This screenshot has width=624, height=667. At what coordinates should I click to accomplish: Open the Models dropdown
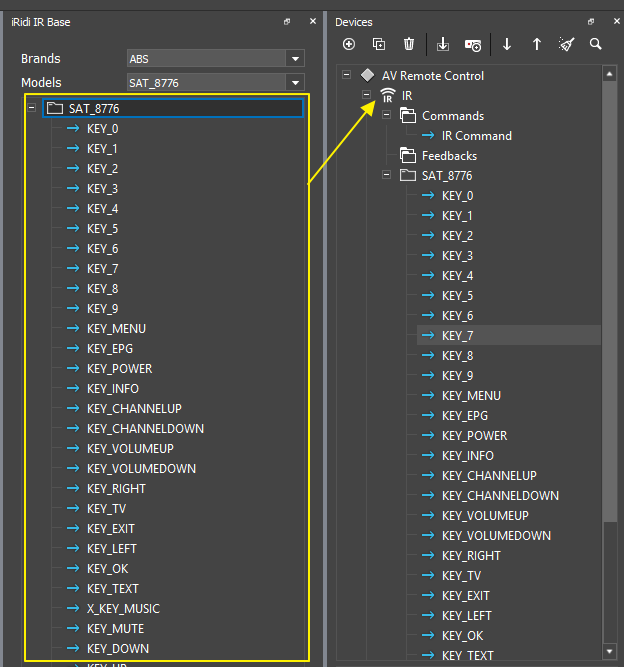[295, 83]
